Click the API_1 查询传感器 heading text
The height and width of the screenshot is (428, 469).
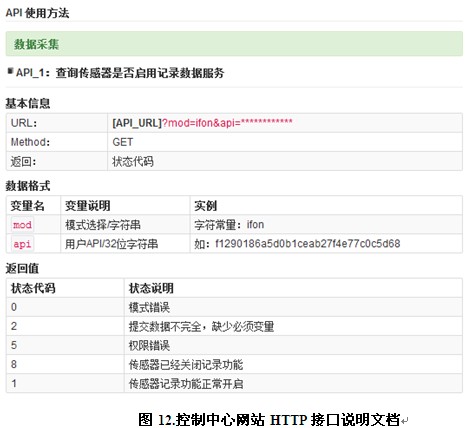tap(120, 73)
